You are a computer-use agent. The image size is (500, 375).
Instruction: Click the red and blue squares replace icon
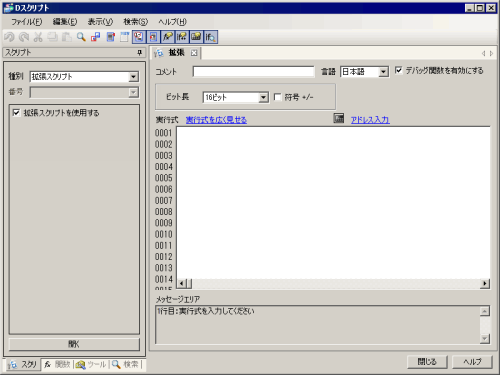pyautogui.click(x=95, y=37)
